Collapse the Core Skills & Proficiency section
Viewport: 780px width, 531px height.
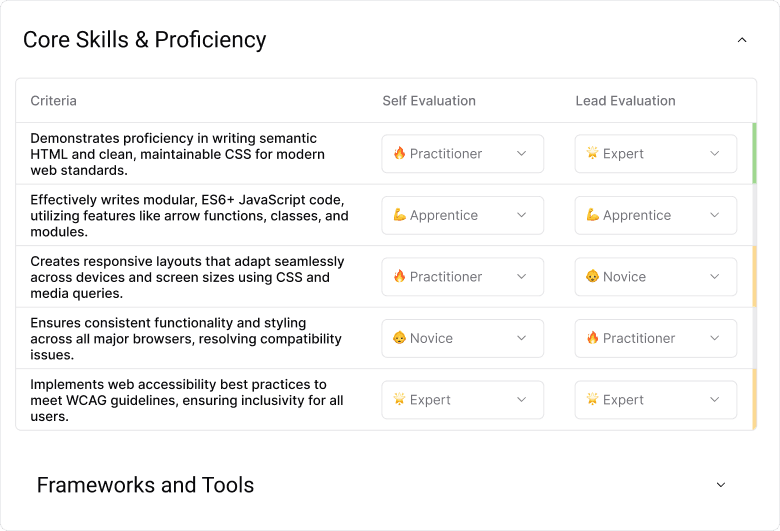[741, 40]
